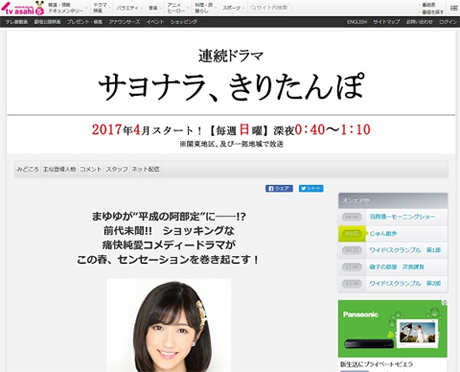The height and width of the screenshot is (372, 460).
Task: Click the tv asahi logo
Action: click(x=23, y=8)
